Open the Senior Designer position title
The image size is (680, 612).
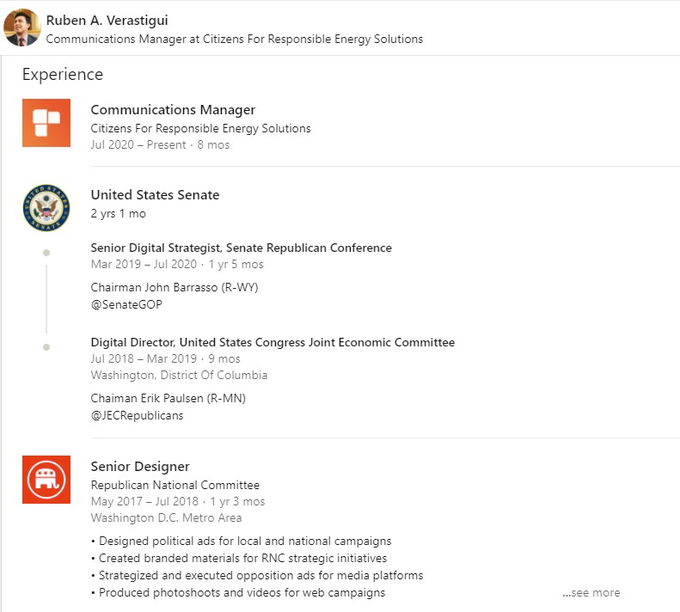tap(140, 466)
